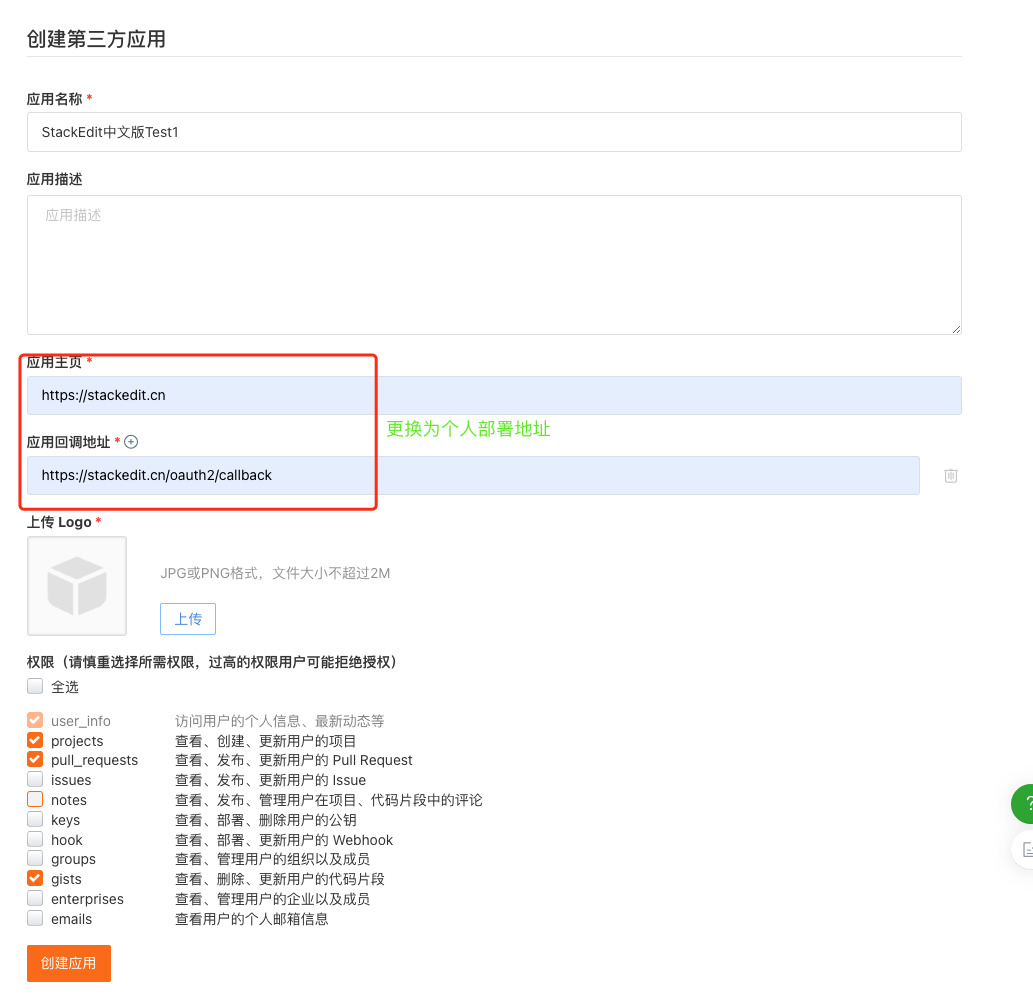The width and height of the screenshot is (1033, 1000).
Task: Toggle the user_info permission checkbox
Action: click(35, 720)
